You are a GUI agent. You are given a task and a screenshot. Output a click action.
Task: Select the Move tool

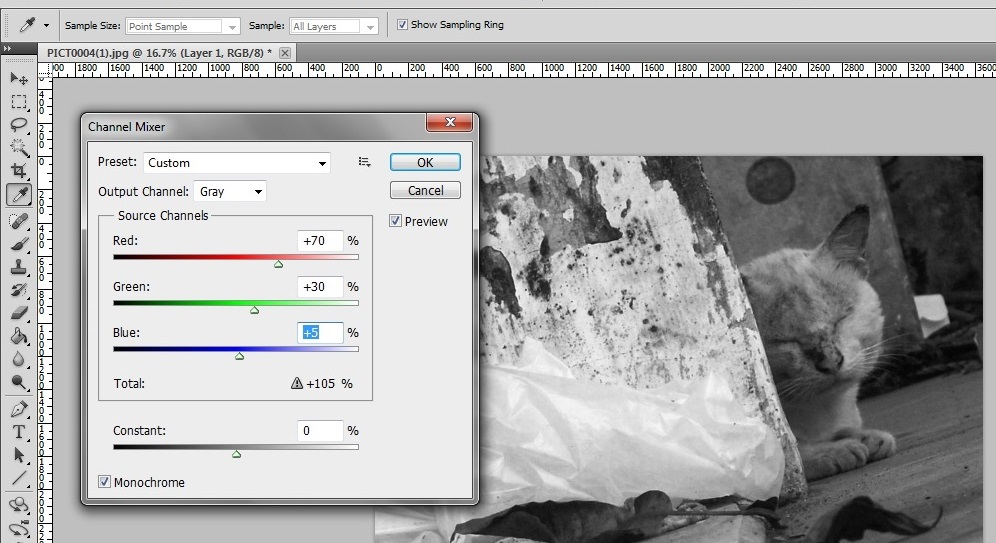point(18,79)
